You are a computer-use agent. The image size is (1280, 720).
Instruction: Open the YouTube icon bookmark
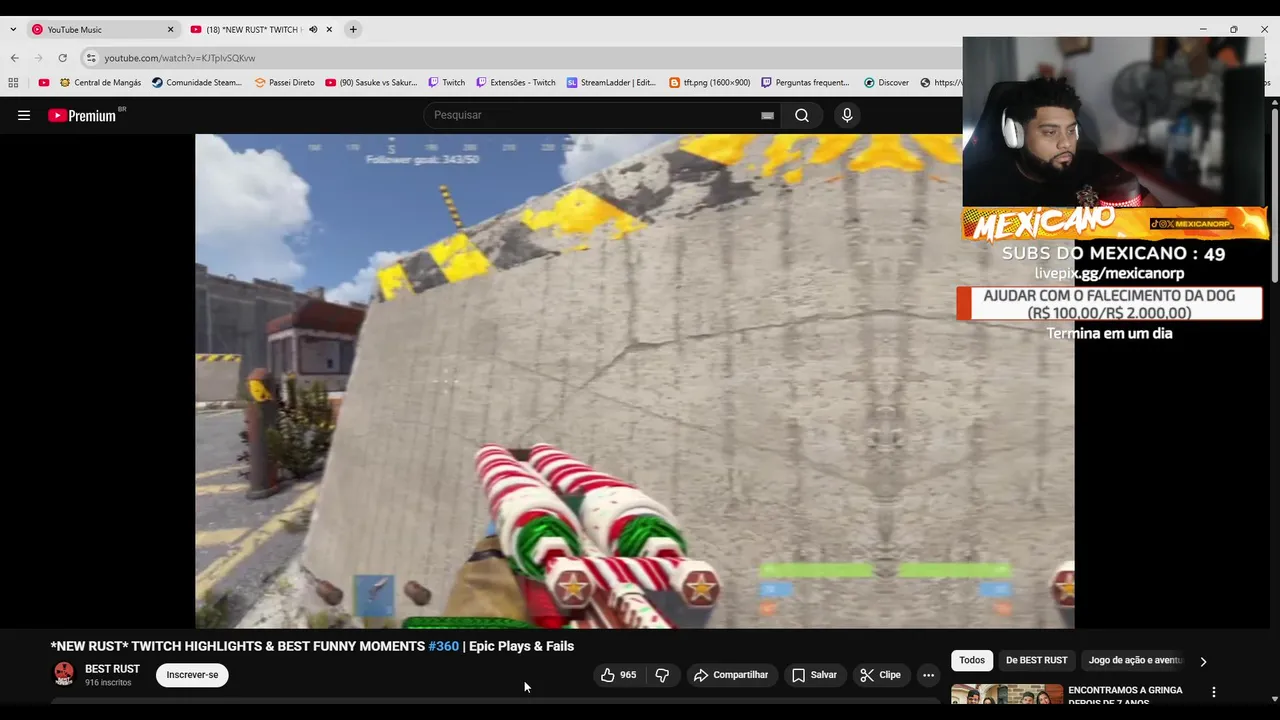click(43, 83)
